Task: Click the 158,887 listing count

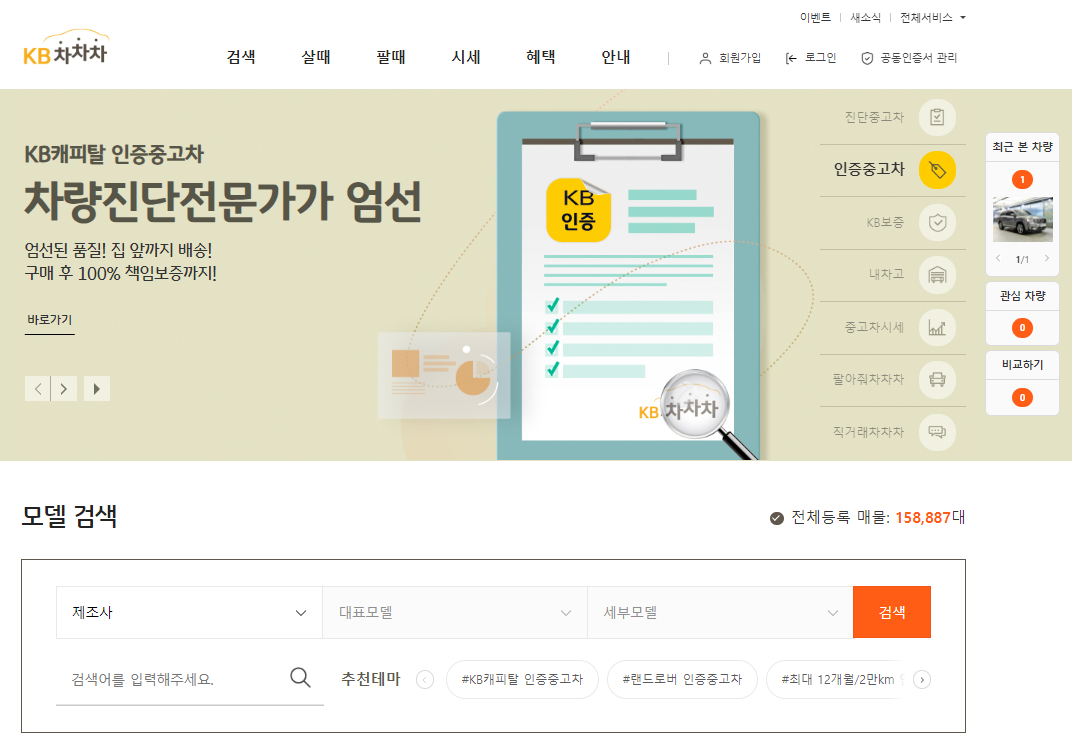Action: click(x=923, y=518)
